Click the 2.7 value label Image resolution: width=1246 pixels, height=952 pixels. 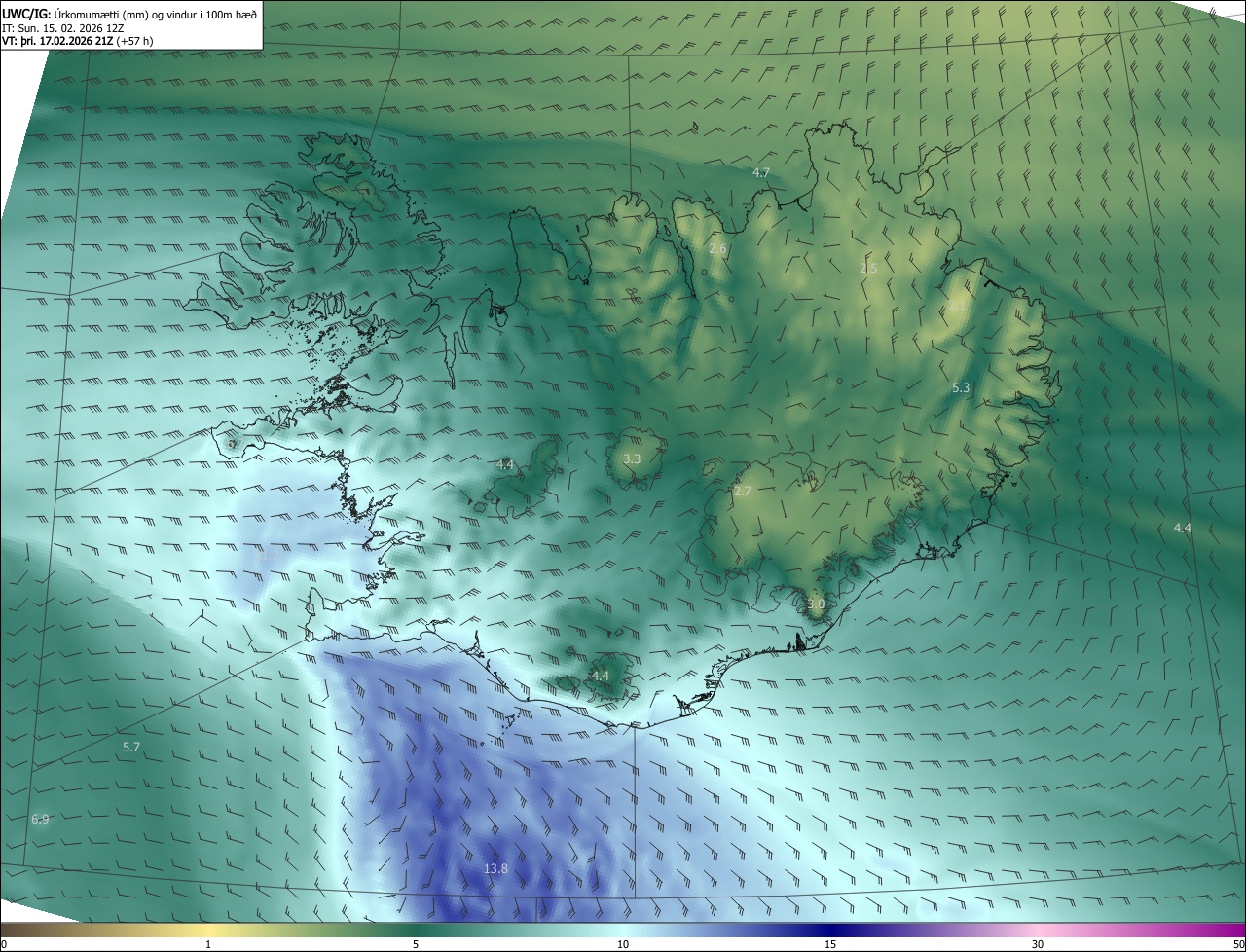coord(743,491)
